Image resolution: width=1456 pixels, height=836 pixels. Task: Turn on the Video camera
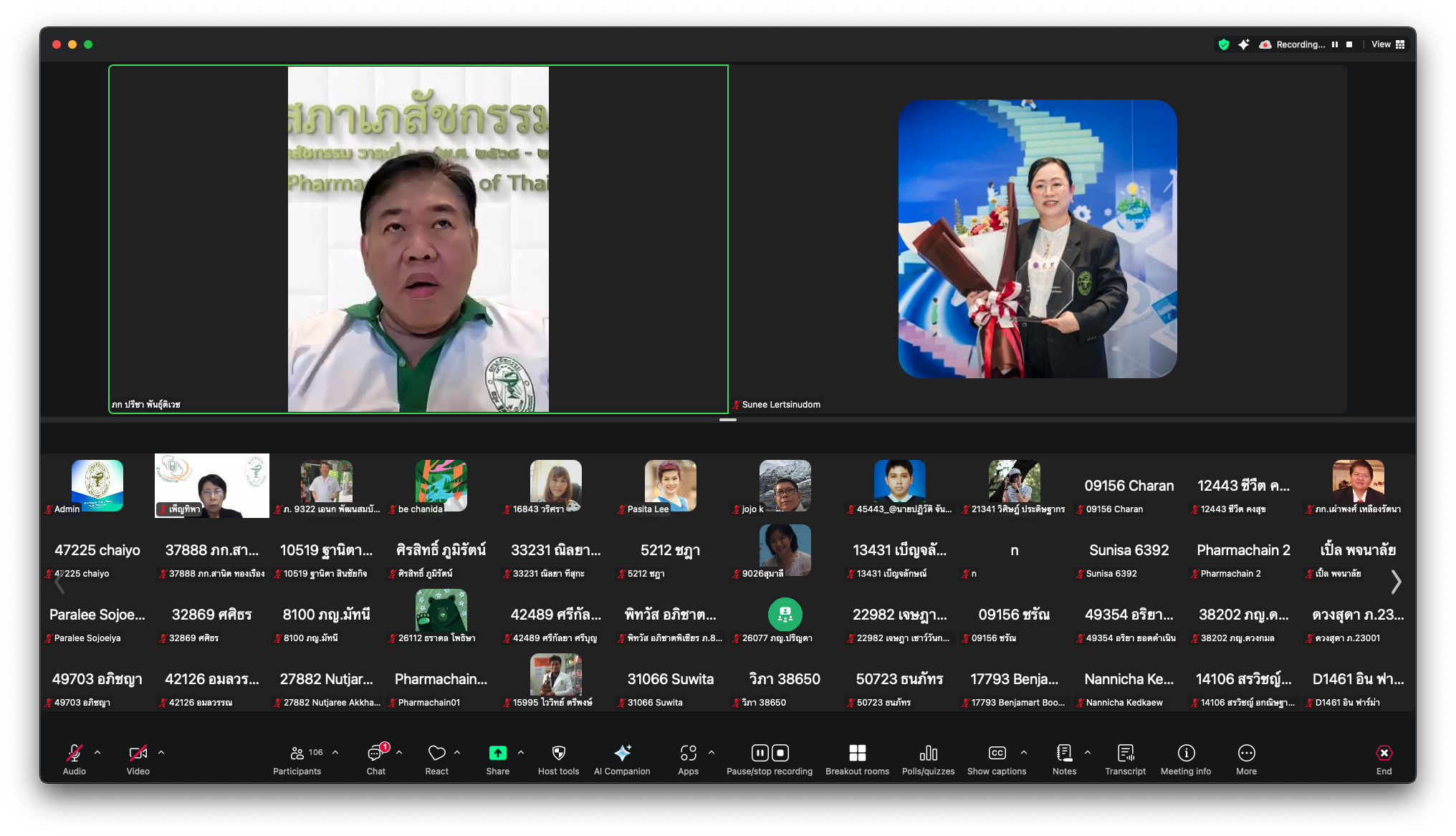pyautogui.click(x=138, y=753)
